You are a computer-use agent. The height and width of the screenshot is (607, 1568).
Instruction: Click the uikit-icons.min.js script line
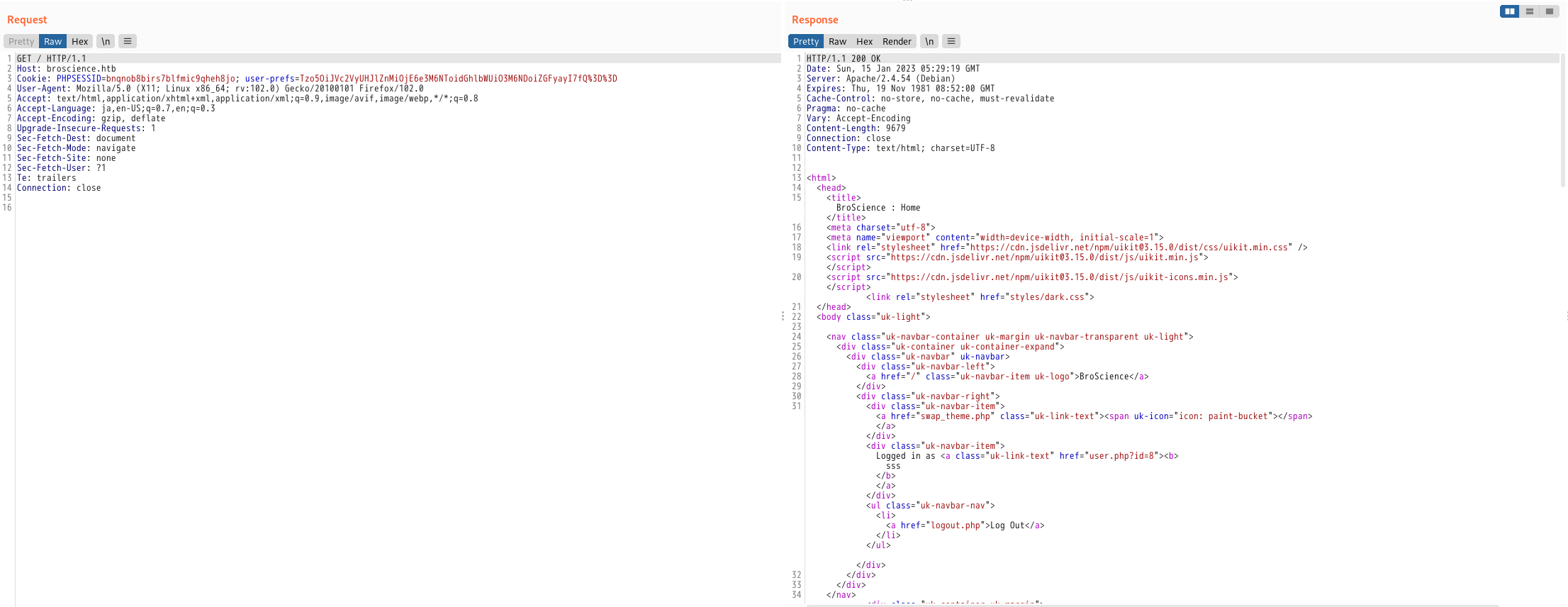point(1032,277)
